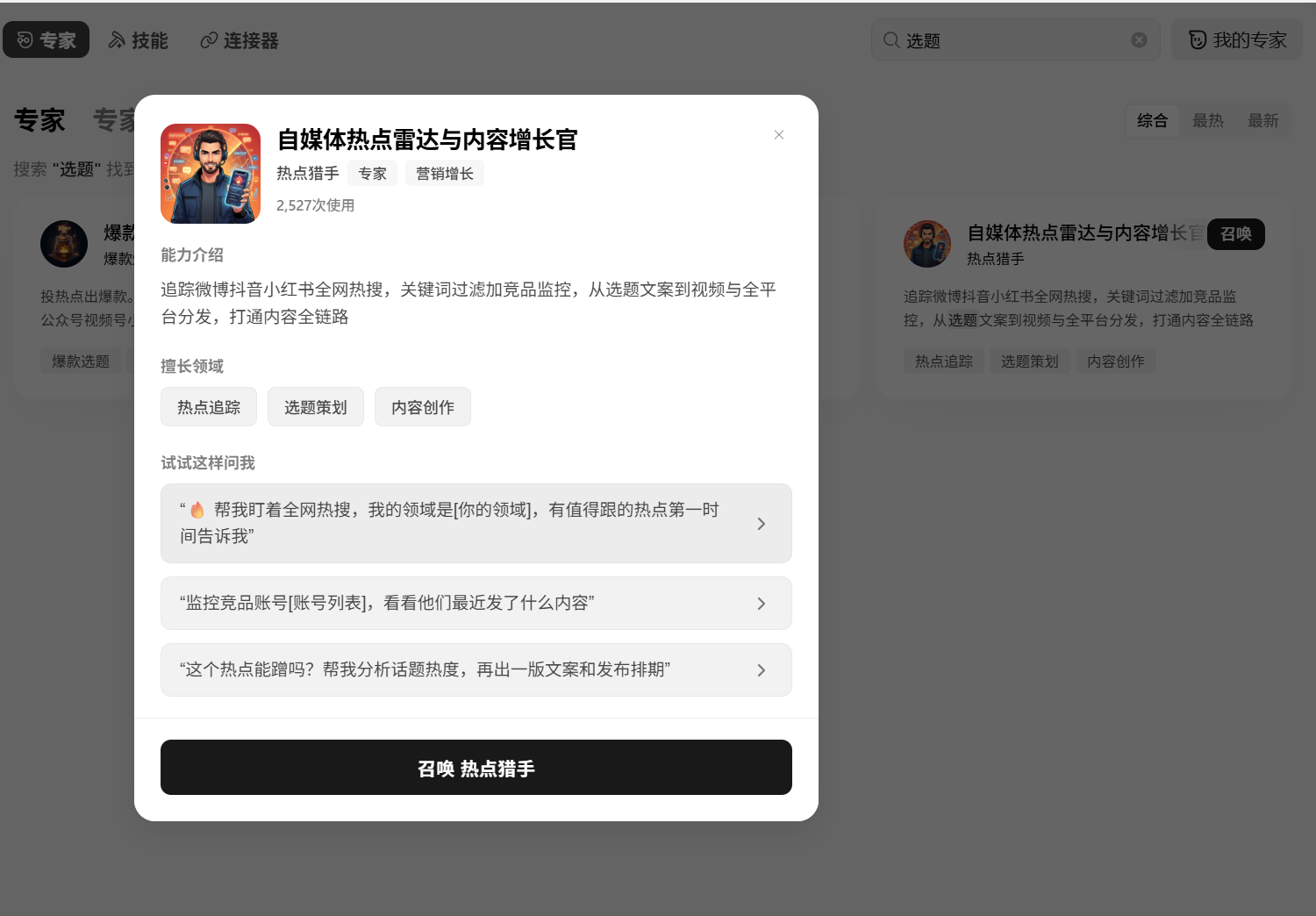Click the 我的专家 face icon
The image size is (1316, 916).
click(x=1198, y=40)
